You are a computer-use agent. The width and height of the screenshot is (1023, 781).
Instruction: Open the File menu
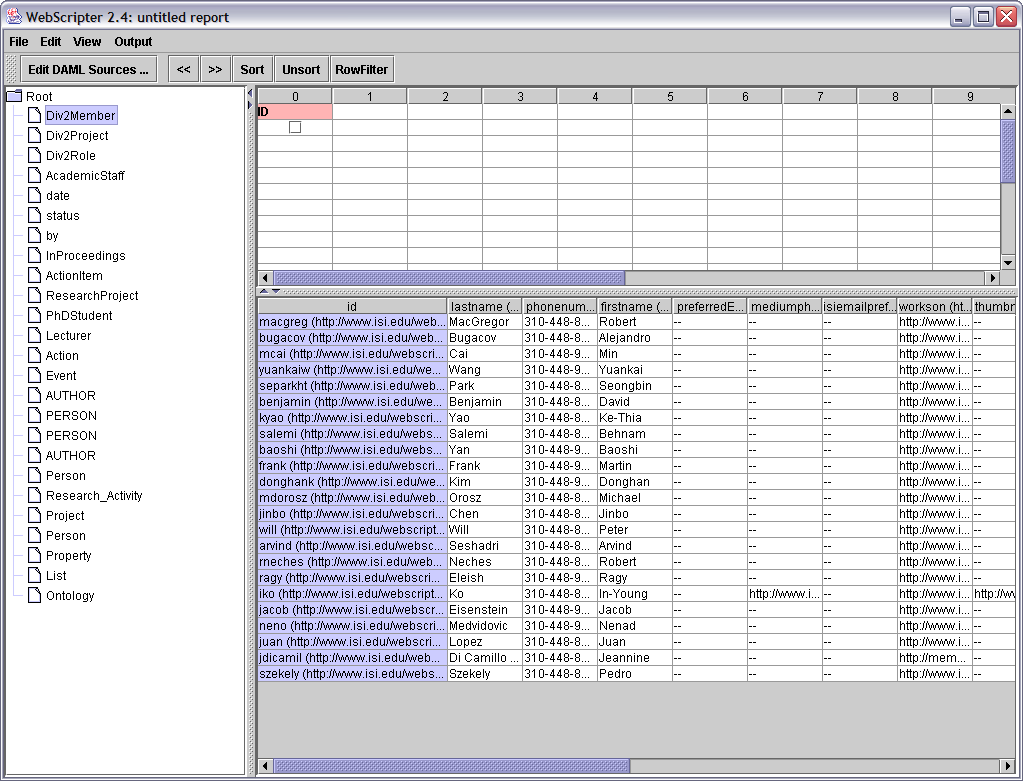(19, 42)
